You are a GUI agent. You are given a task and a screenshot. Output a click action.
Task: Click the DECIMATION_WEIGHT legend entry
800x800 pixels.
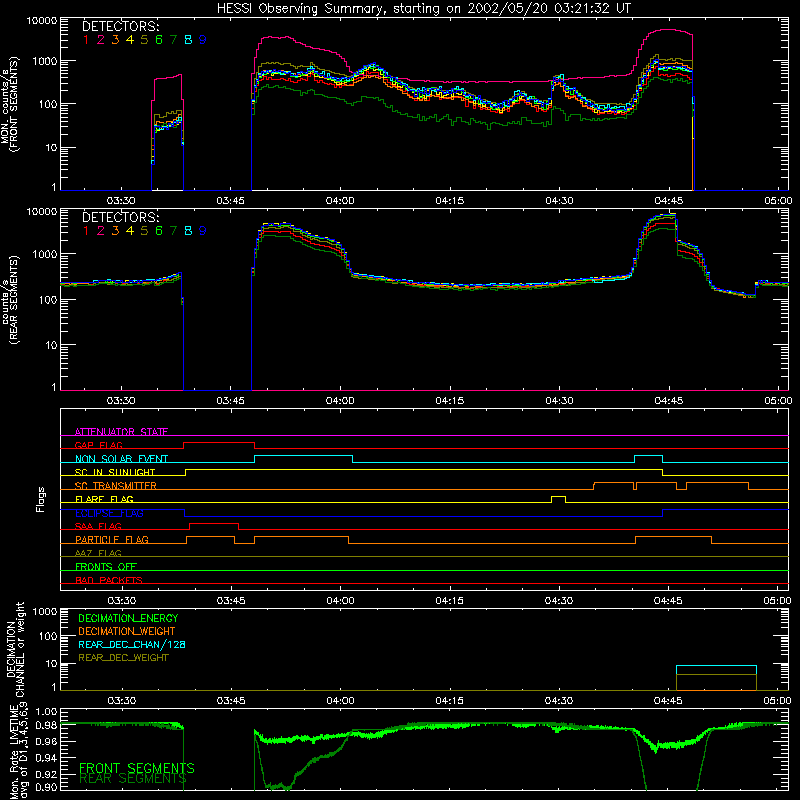[x=127, y=631]
